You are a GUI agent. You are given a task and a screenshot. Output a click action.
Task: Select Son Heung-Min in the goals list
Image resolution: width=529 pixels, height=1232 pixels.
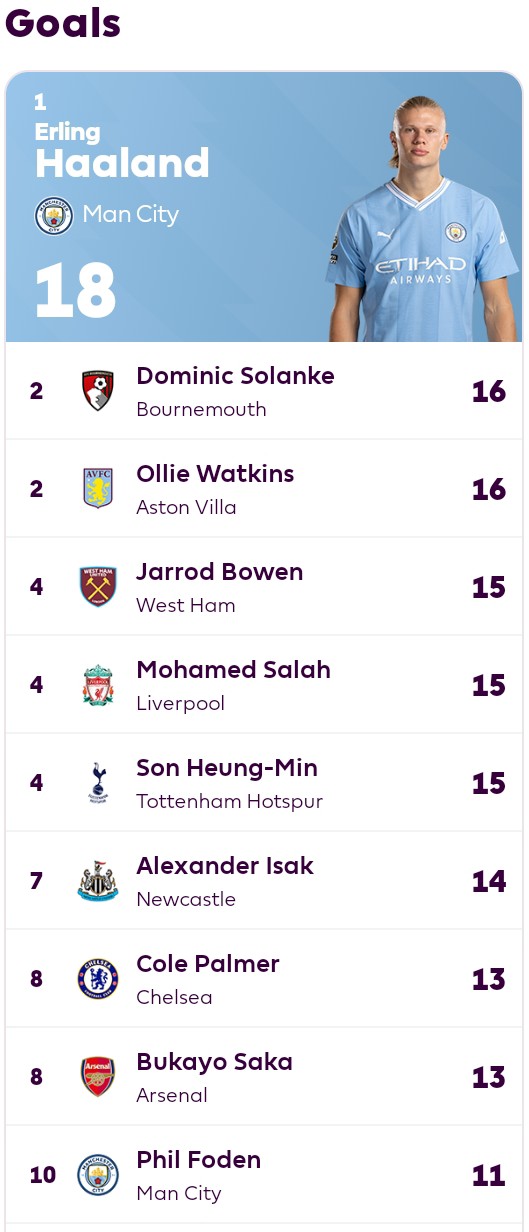227,768
